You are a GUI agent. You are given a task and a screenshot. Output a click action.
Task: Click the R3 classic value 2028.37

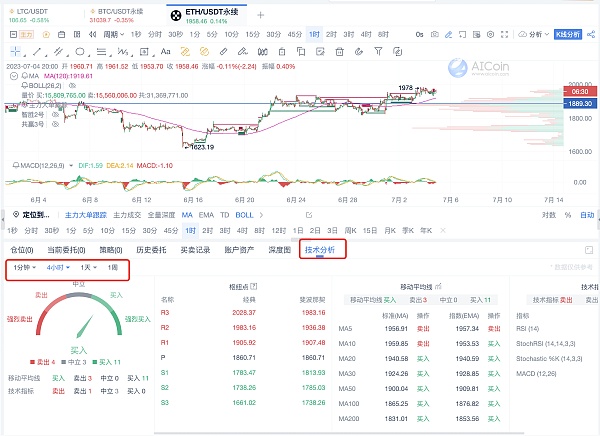tap(244, 313)
